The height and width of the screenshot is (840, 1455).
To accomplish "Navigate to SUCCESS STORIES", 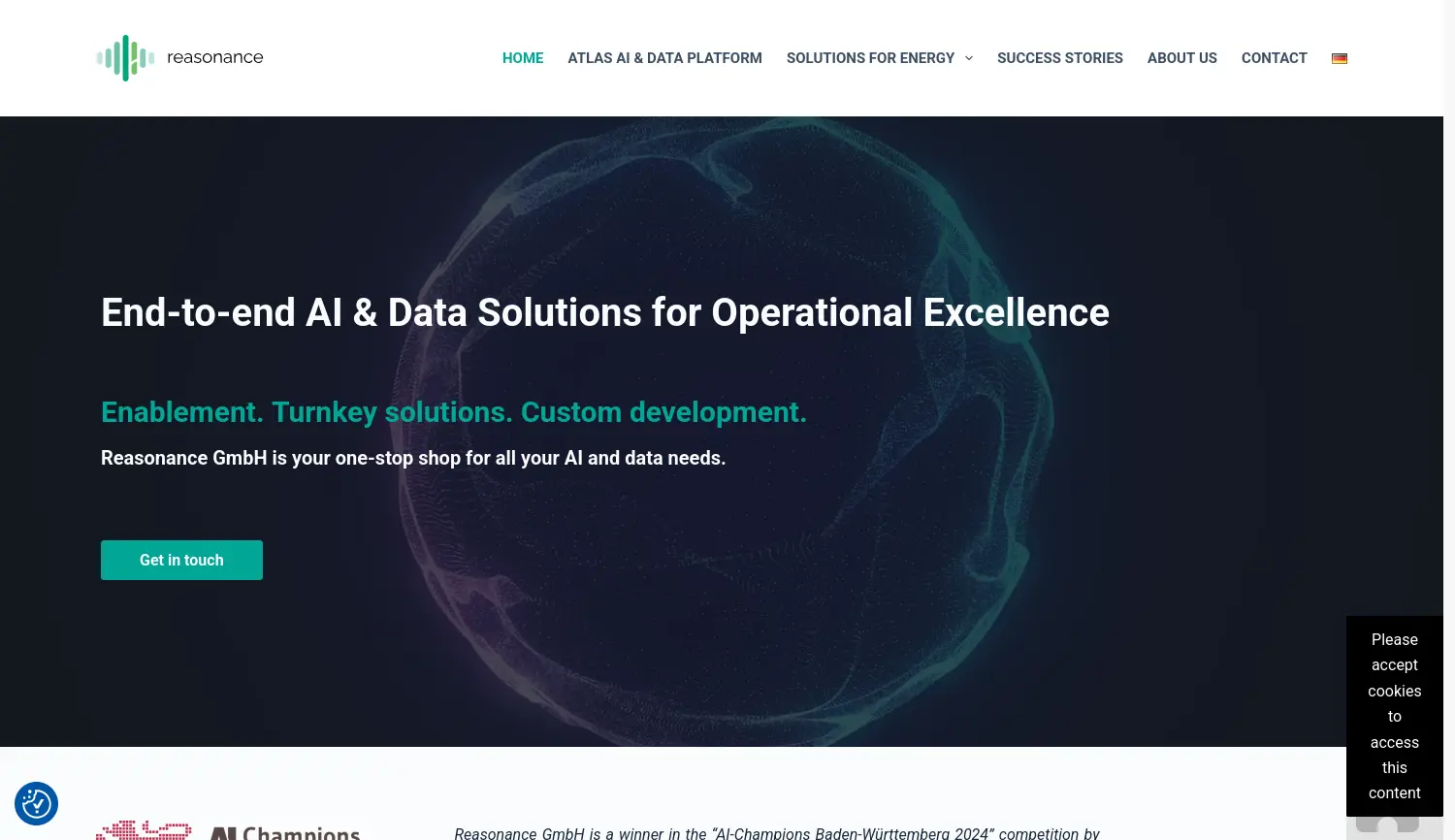I will point(1060,58).
